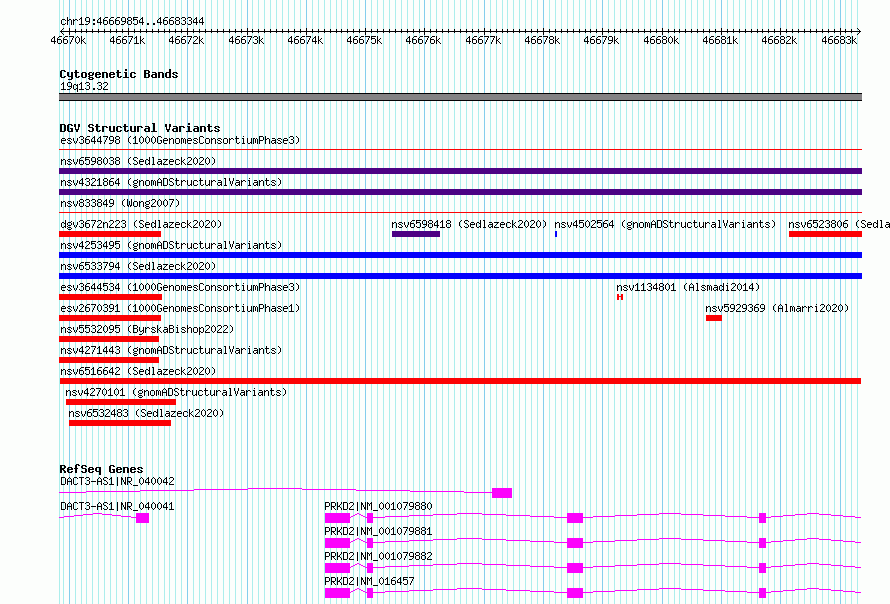The width and height of the screenshot is (890, 604).
Task: Click the nsv4253495 blue variant bar
Action: [460, 255]
